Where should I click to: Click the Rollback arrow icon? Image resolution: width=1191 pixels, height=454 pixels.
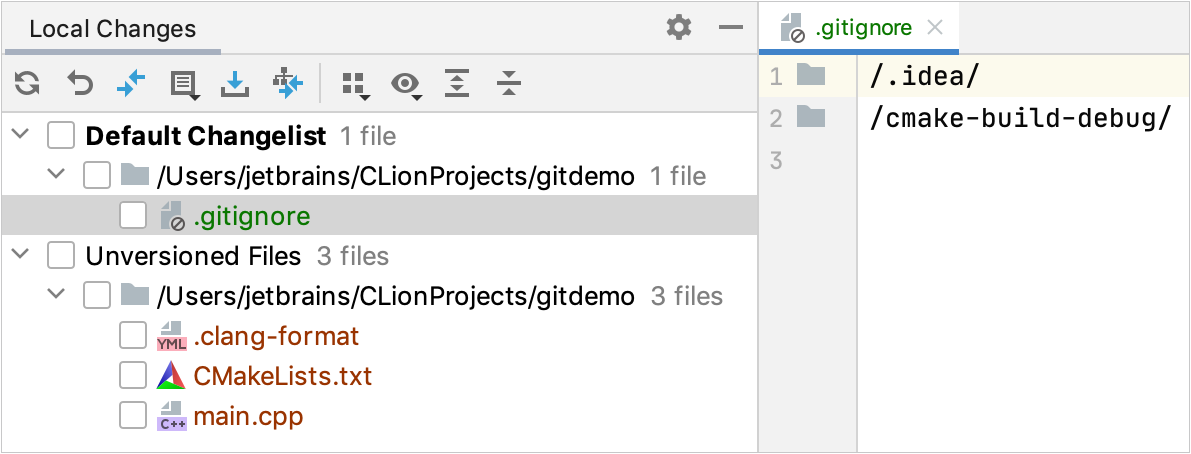(x=79, y=85)
